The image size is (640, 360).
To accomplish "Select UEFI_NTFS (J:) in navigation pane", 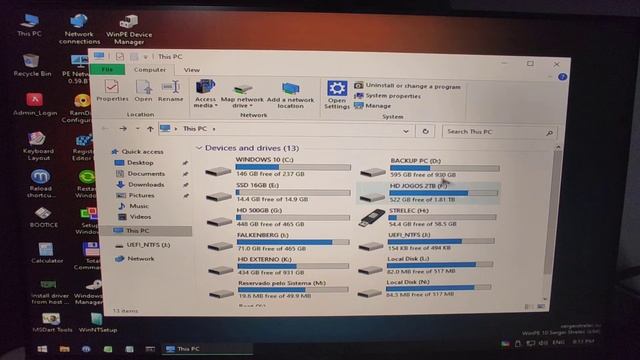I will click(142, 245).
